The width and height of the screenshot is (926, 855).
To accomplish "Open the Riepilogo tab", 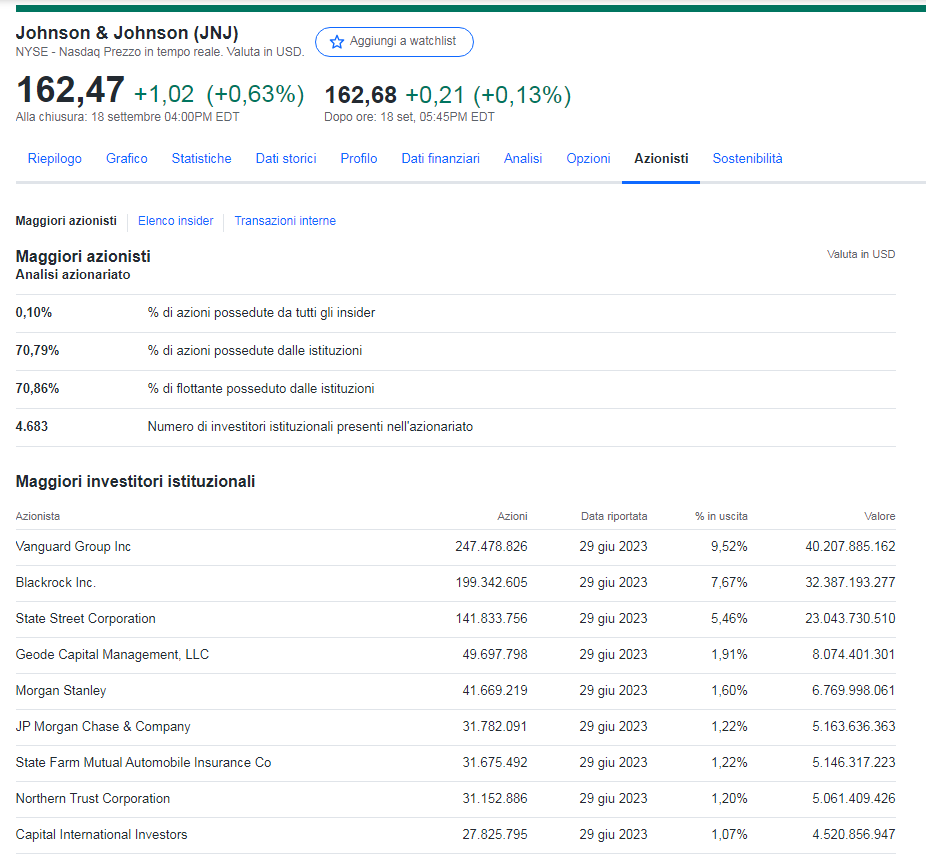I will (55, 159).
